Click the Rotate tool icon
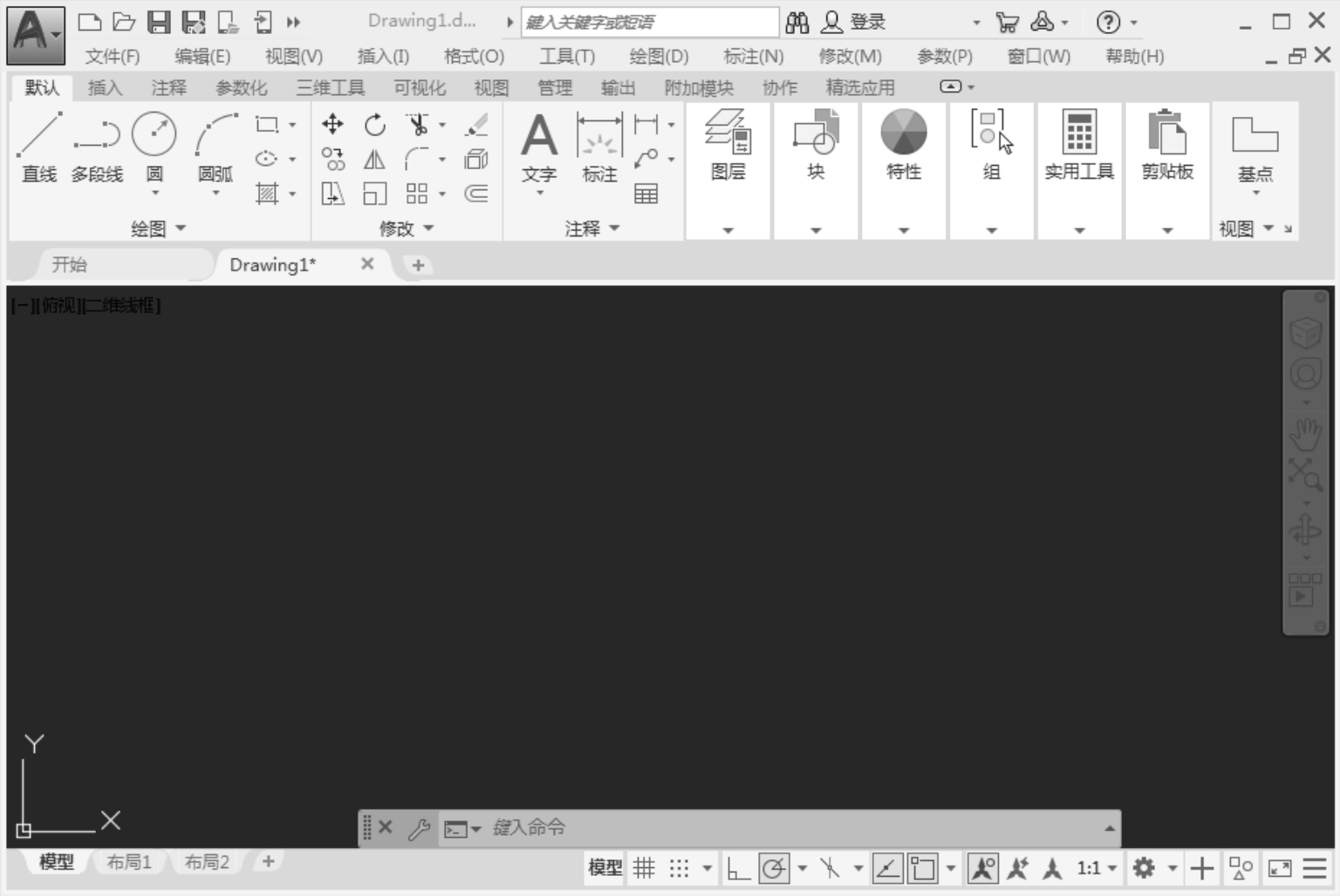Screen dimensions: 1340x896 [375, 125]
